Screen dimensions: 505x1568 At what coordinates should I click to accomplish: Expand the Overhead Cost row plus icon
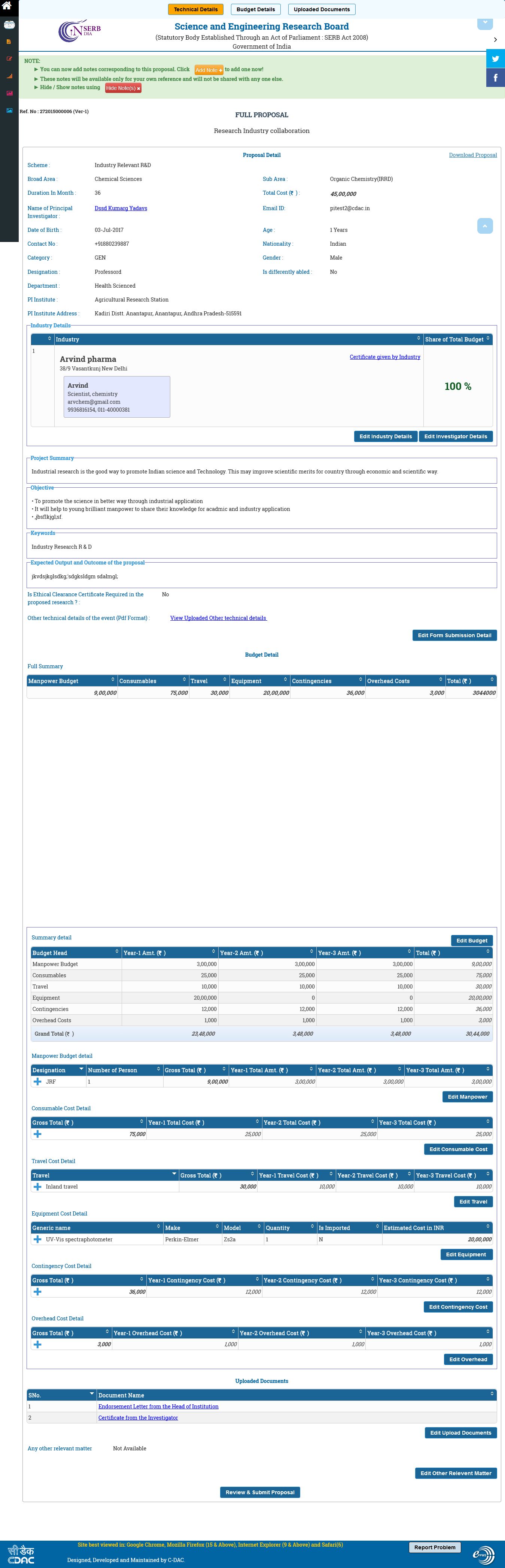coord(38,1344)
